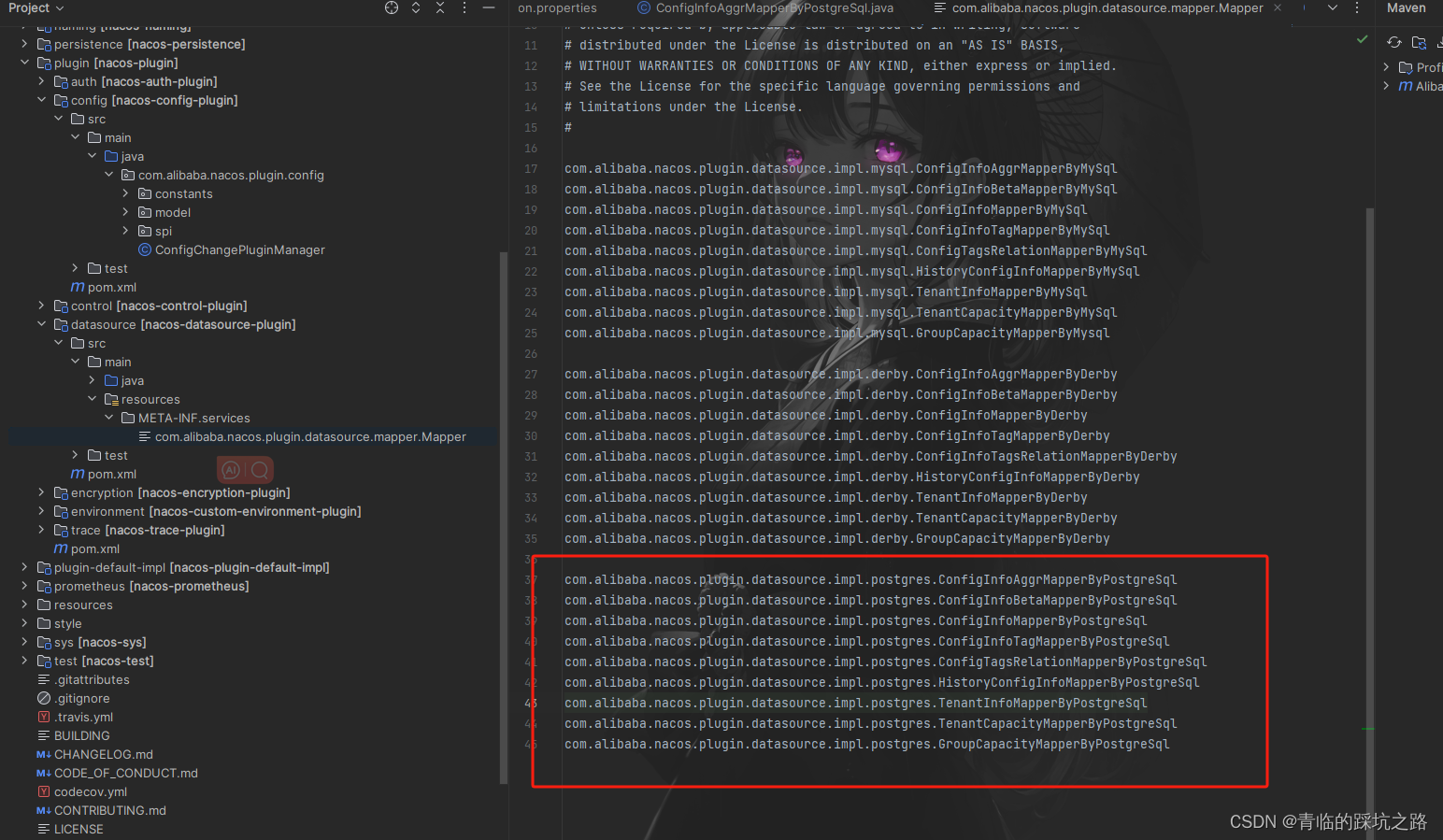Image resolution: width=1443 pixels, height=840 pixels.
Task: Click the .gitattributes file icon
Action: (x=44, y=679)
